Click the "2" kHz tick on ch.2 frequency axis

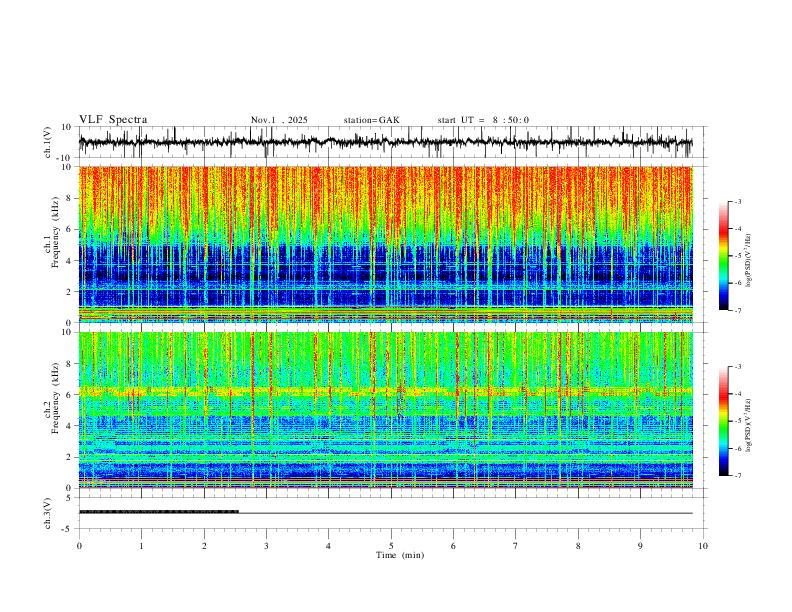70,457
